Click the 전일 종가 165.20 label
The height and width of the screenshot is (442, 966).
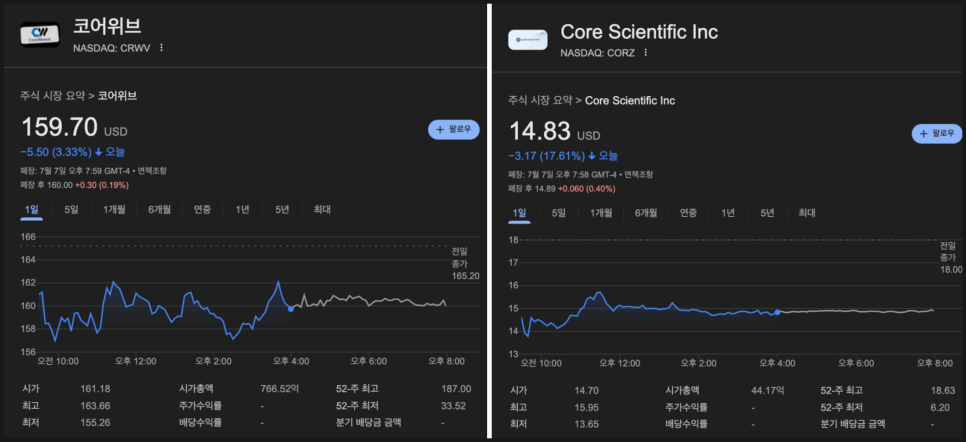tap(465, 263)
